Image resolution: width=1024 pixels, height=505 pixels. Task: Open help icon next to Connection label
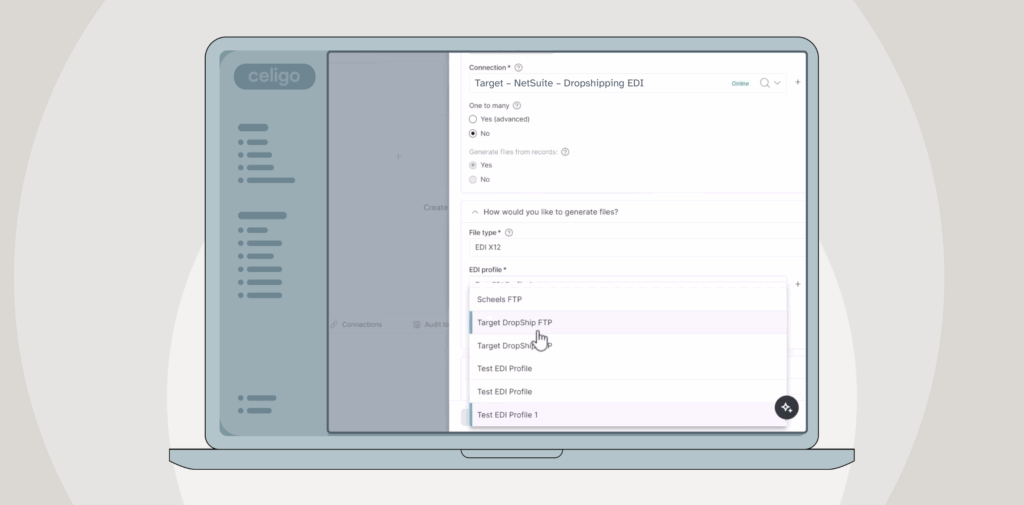(x=518, y=67)
